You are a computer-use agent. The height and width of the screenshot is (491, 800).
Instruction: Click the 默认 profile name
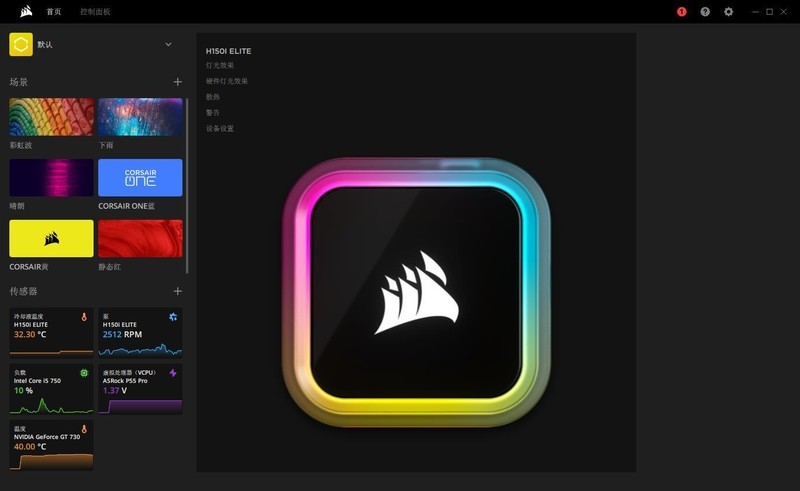pyautogui.click(x=45, y=44)
